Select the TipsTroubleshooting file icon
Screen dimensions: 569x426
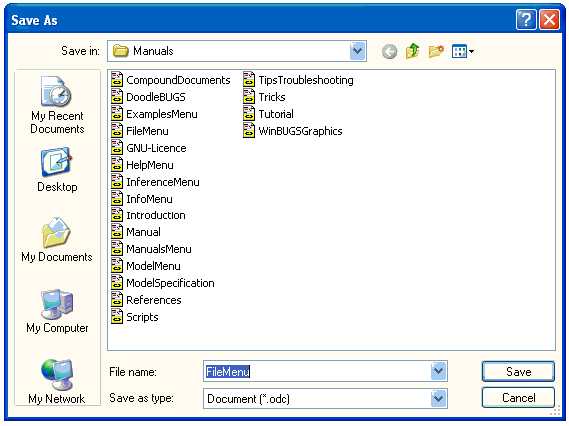pos(249,80)
